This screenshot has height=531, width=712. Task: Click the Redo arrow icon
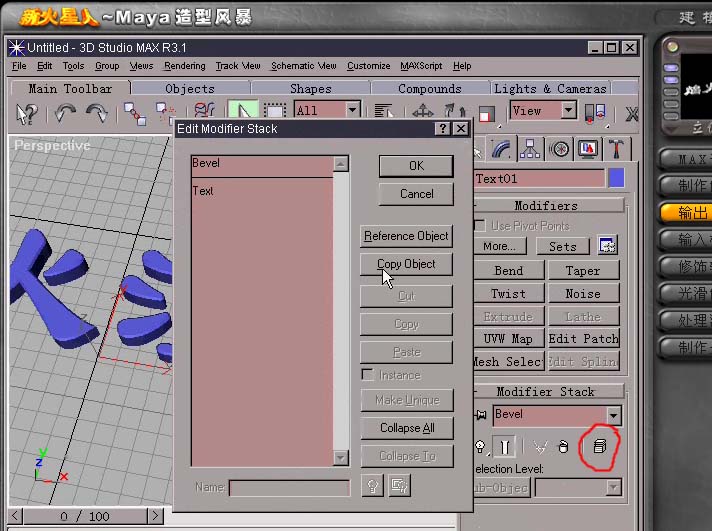97,113
